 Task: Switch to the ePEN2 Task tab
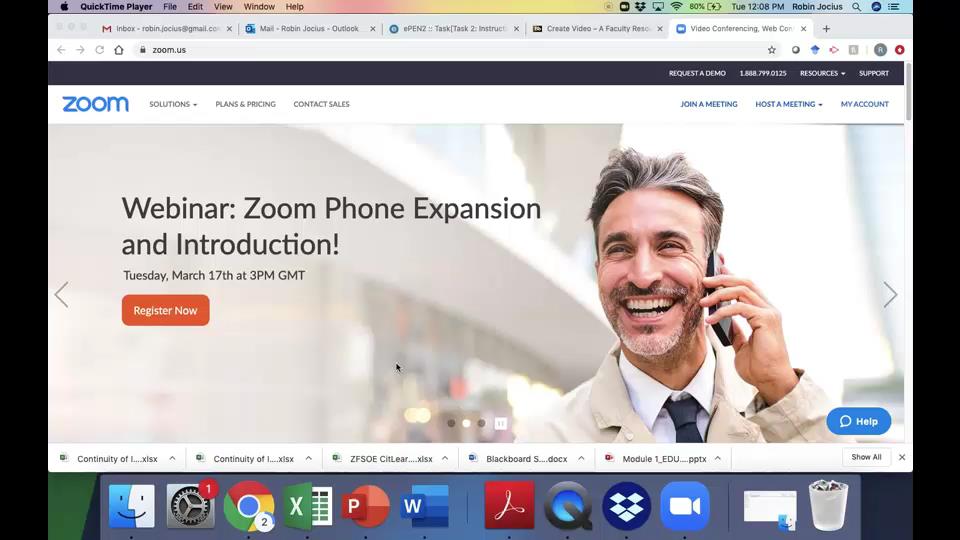pos(453,28)
